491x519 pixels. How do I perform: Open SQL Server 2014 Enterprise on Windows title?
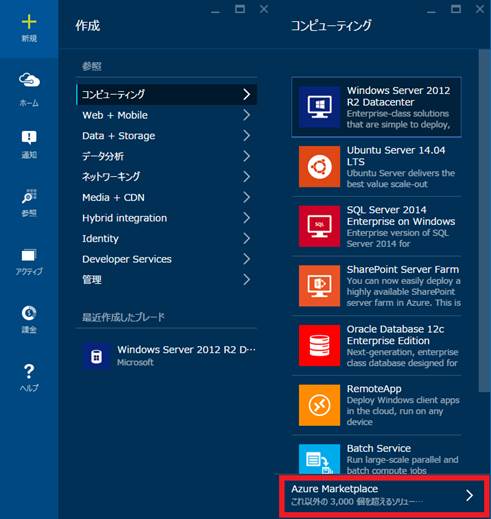click(x=401, y=215)
